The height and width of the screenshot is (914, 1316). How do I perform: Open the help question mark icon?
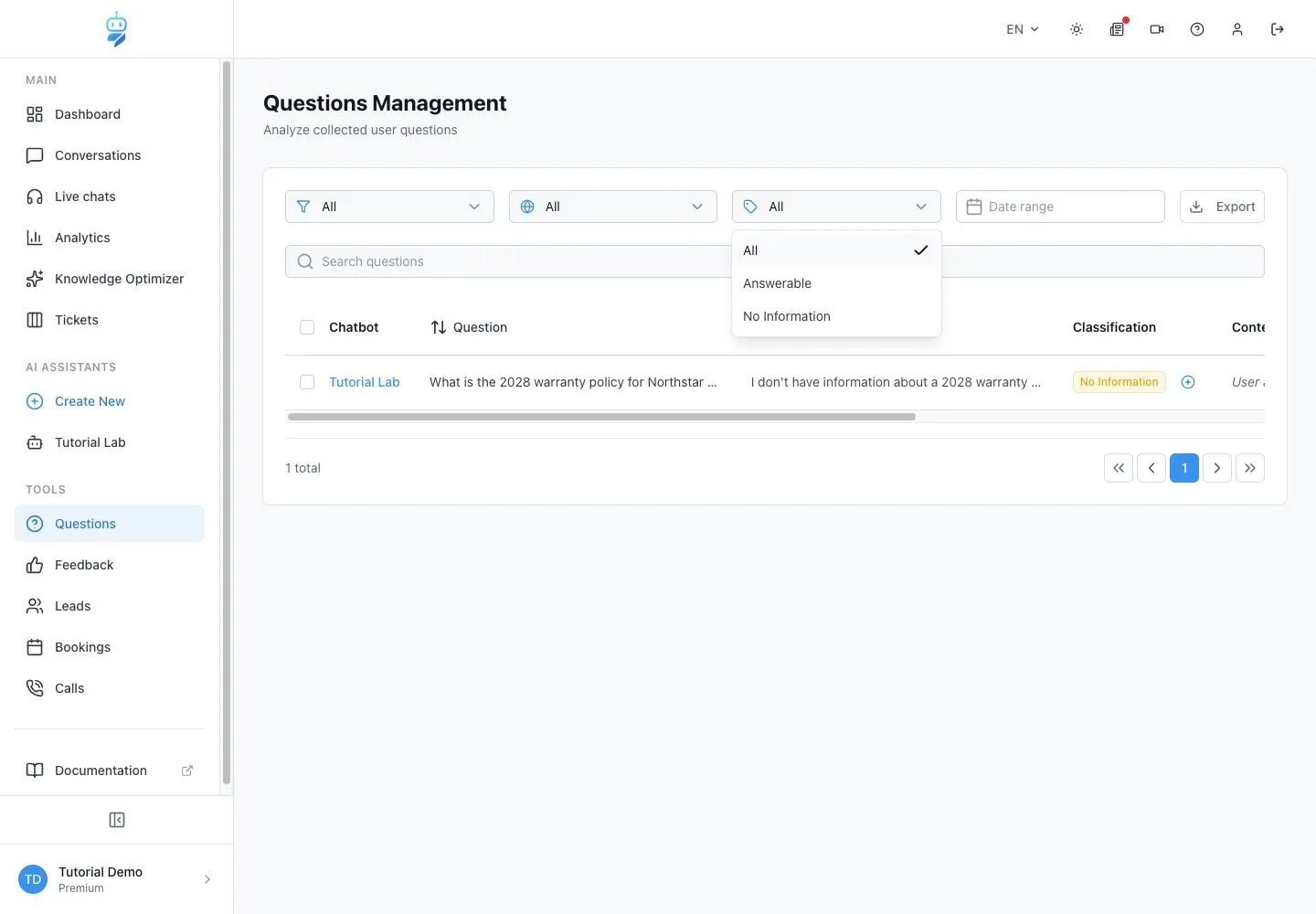click(1197, 29)
